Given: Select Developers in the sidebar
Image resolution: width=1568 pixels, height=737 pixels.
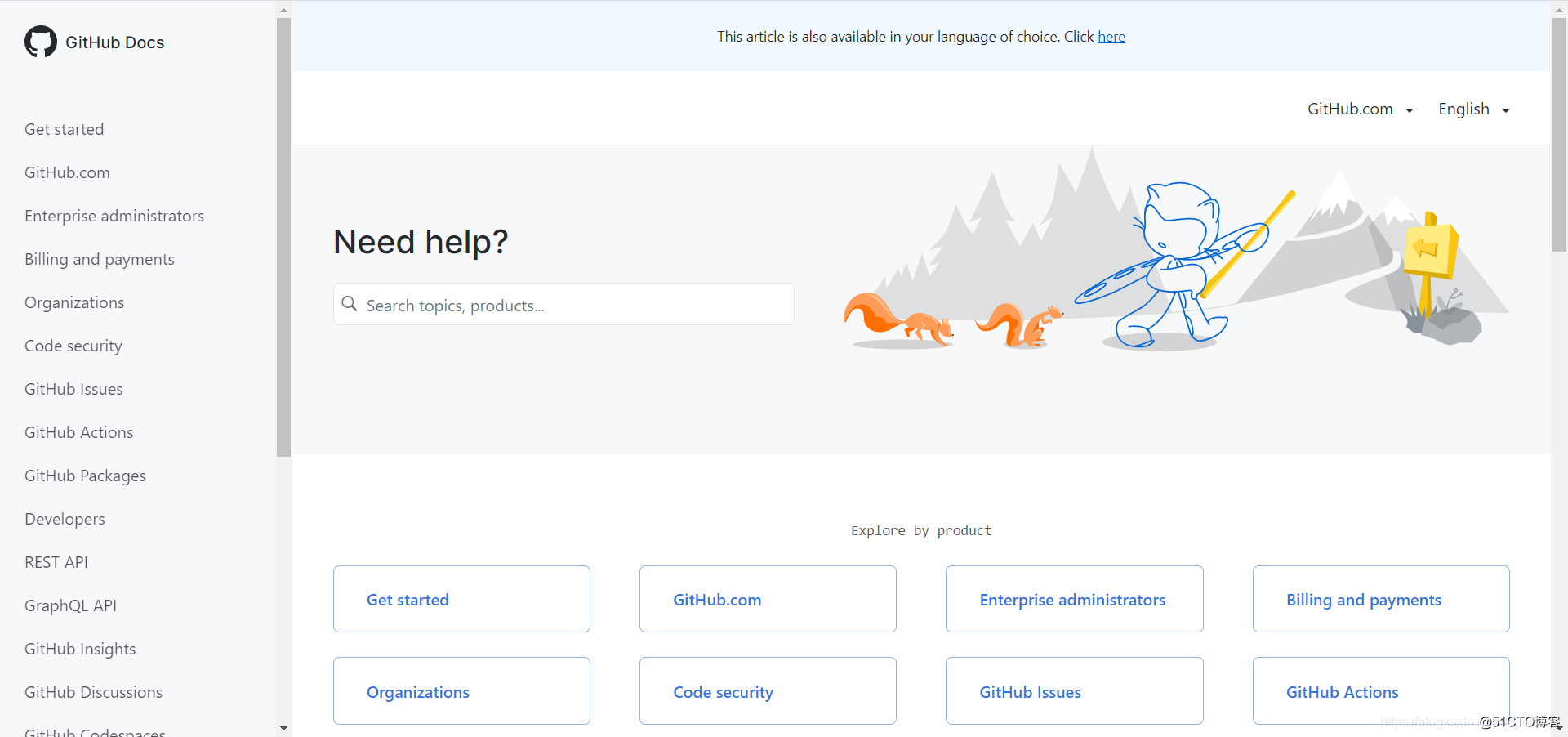Looking at the screenshot, I should pos(65,519).
